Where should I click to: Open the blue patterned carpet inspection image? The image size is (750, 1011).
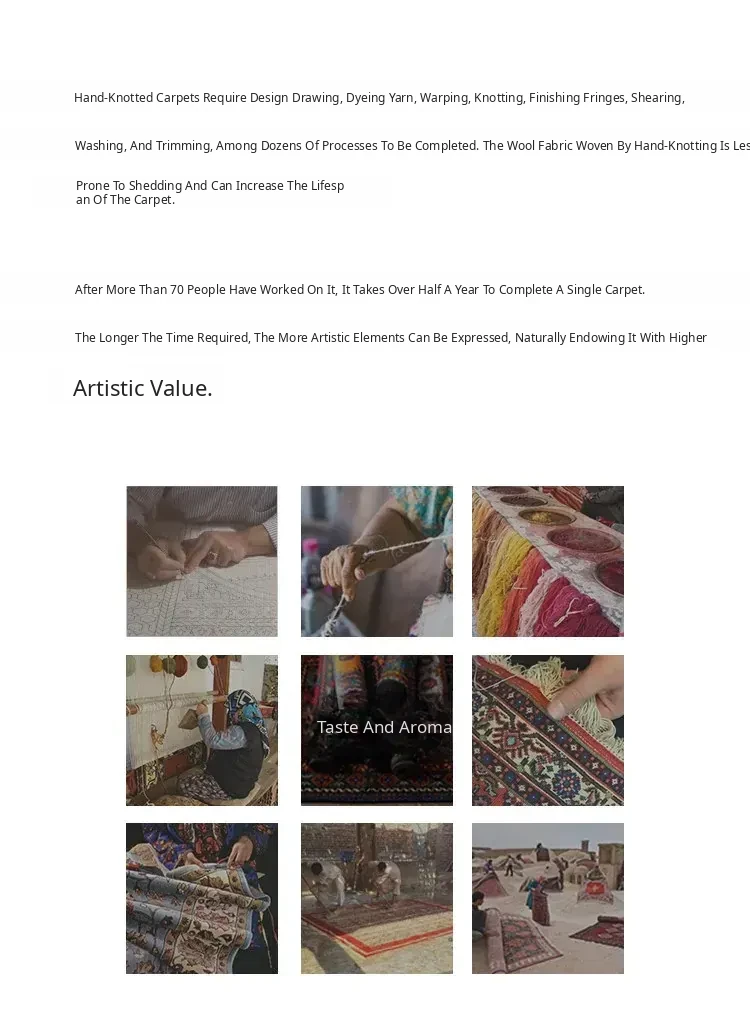point(202,898)
